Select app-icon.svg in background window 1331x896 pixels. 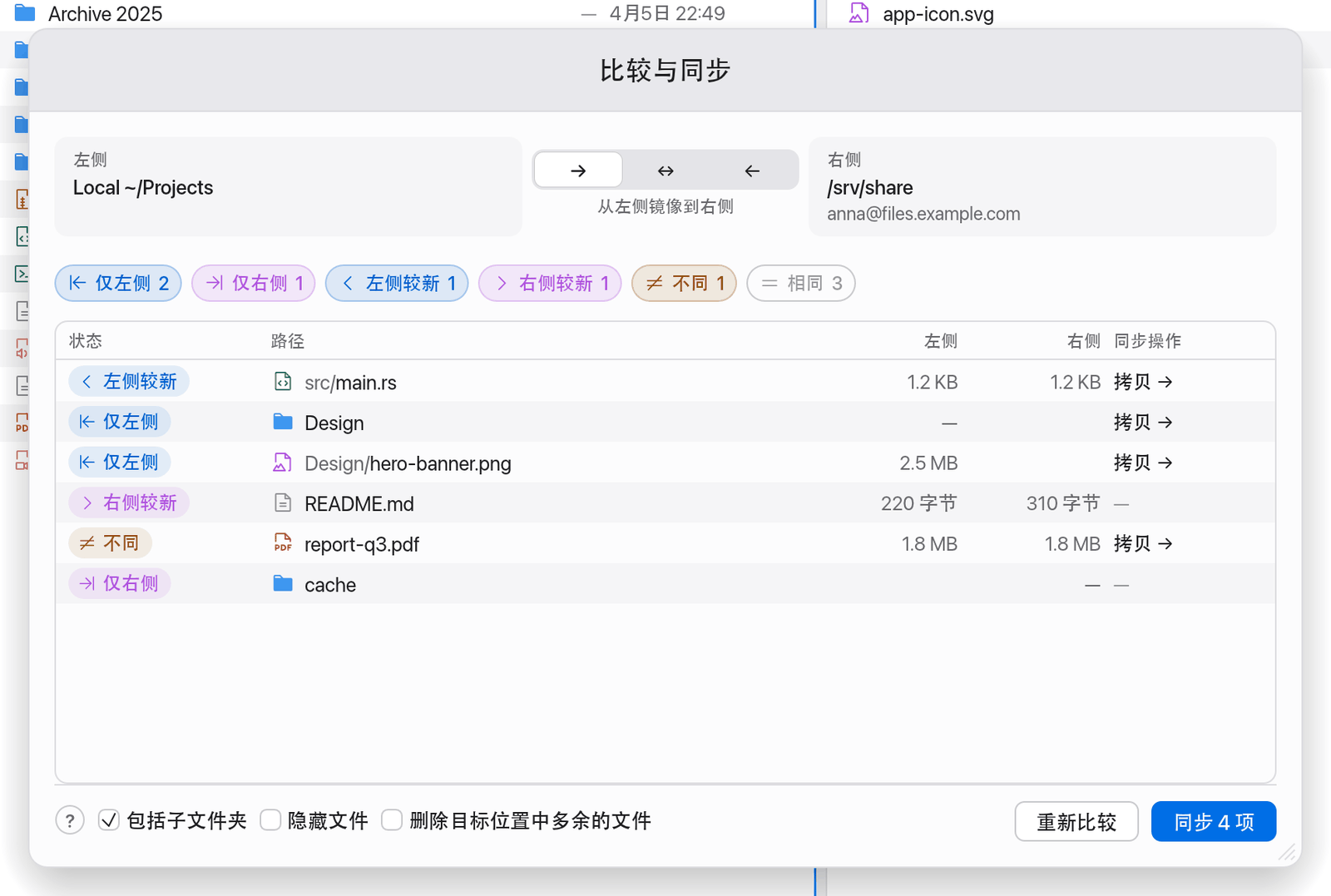click(x=938, y=13)
